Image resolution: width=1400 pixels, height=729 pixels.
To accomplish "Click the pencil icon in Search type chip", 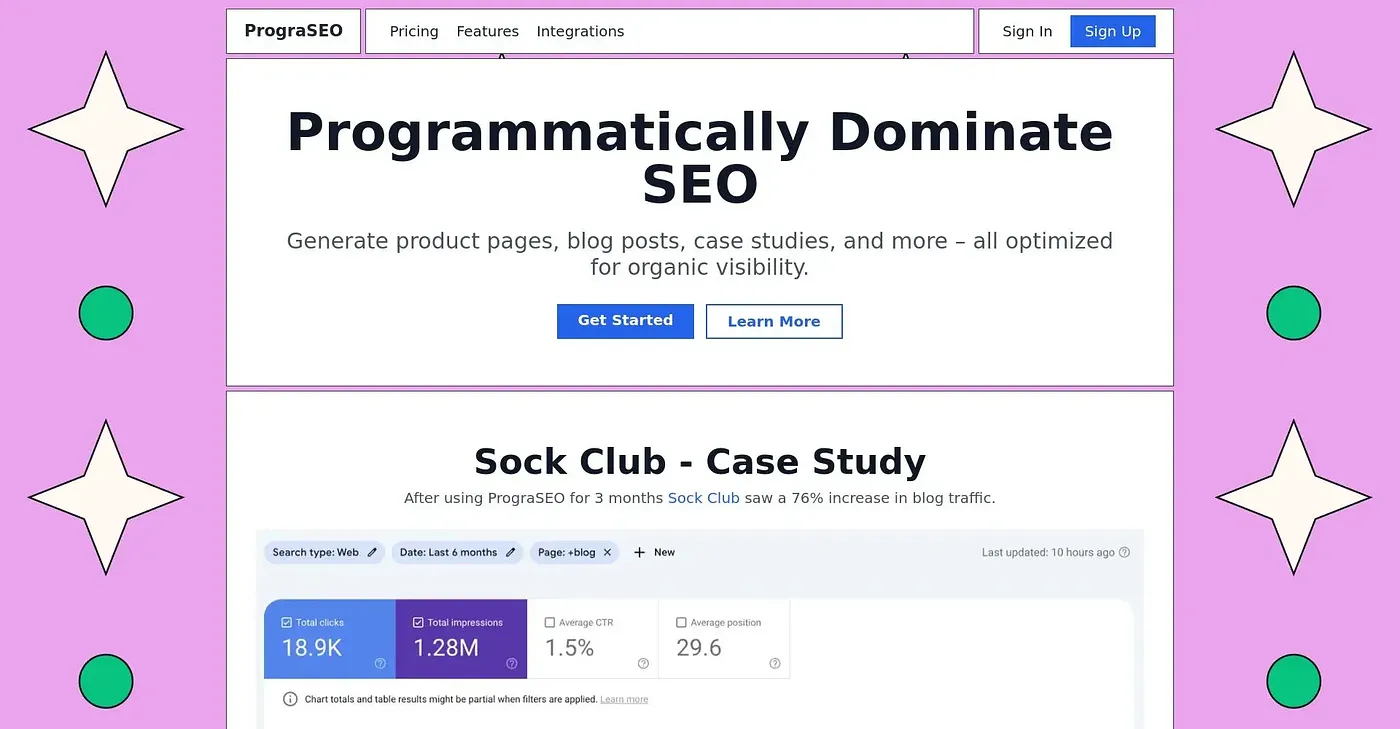I will point(372,552).
